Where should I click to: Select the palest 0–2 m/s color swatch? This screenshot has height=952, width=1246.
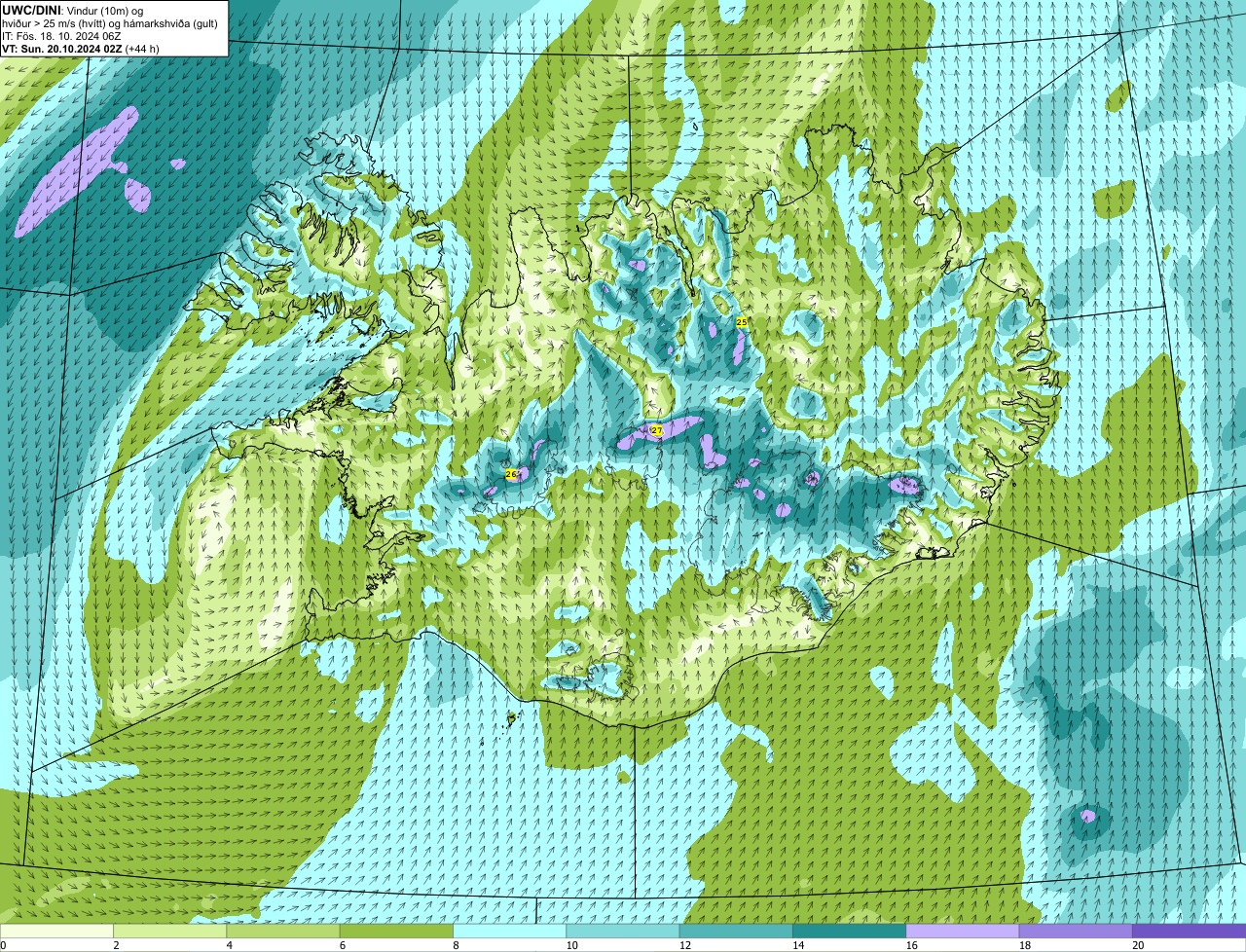(56, 931)
